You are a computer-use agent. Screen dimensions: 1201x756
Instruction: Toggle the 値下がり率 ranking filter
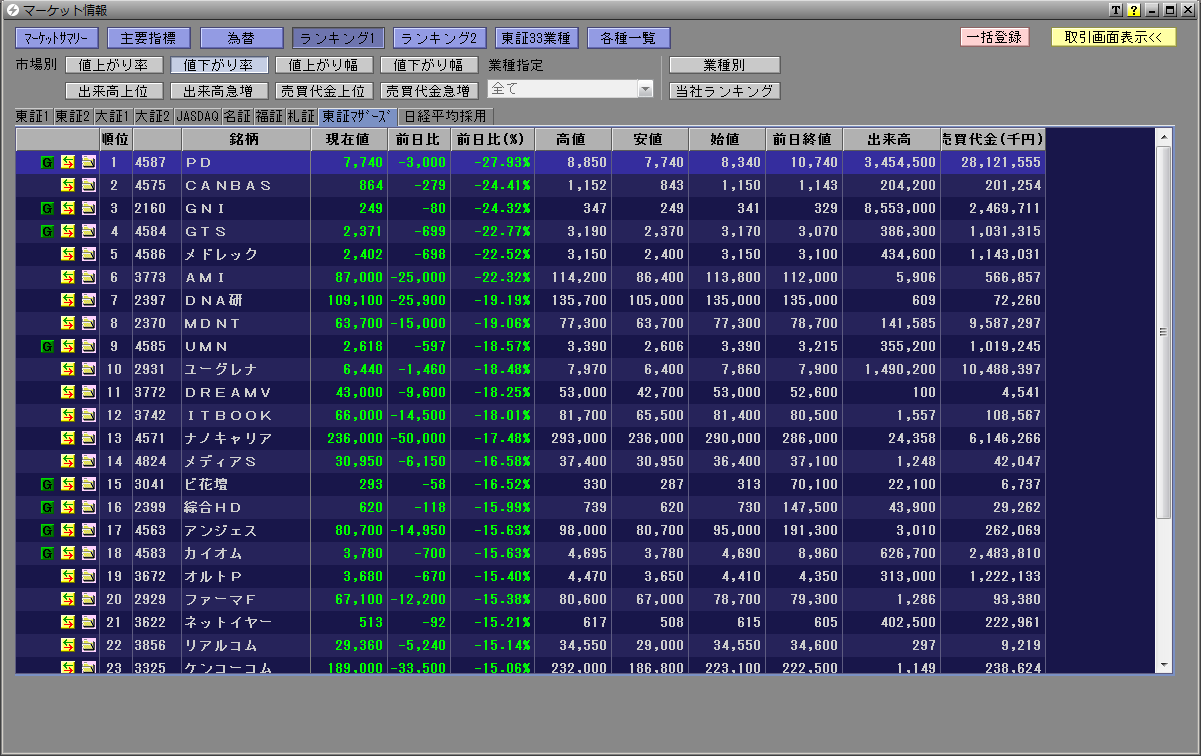(219, 65)
